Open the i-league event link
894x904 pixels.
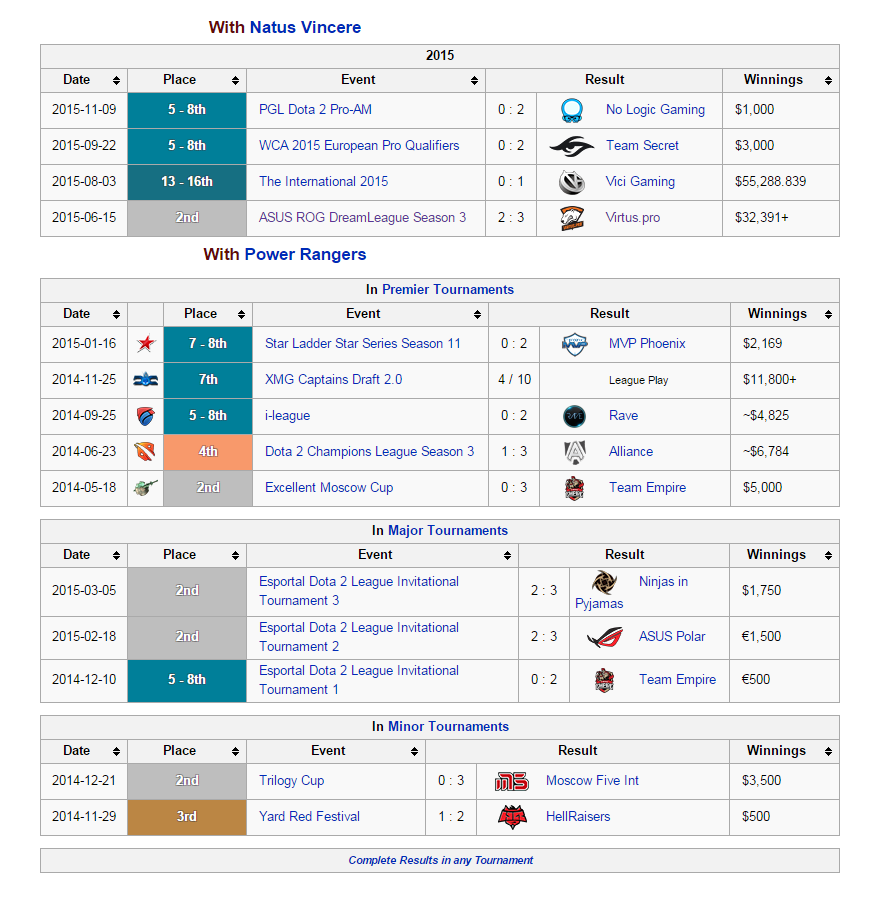tap(288, 416)
